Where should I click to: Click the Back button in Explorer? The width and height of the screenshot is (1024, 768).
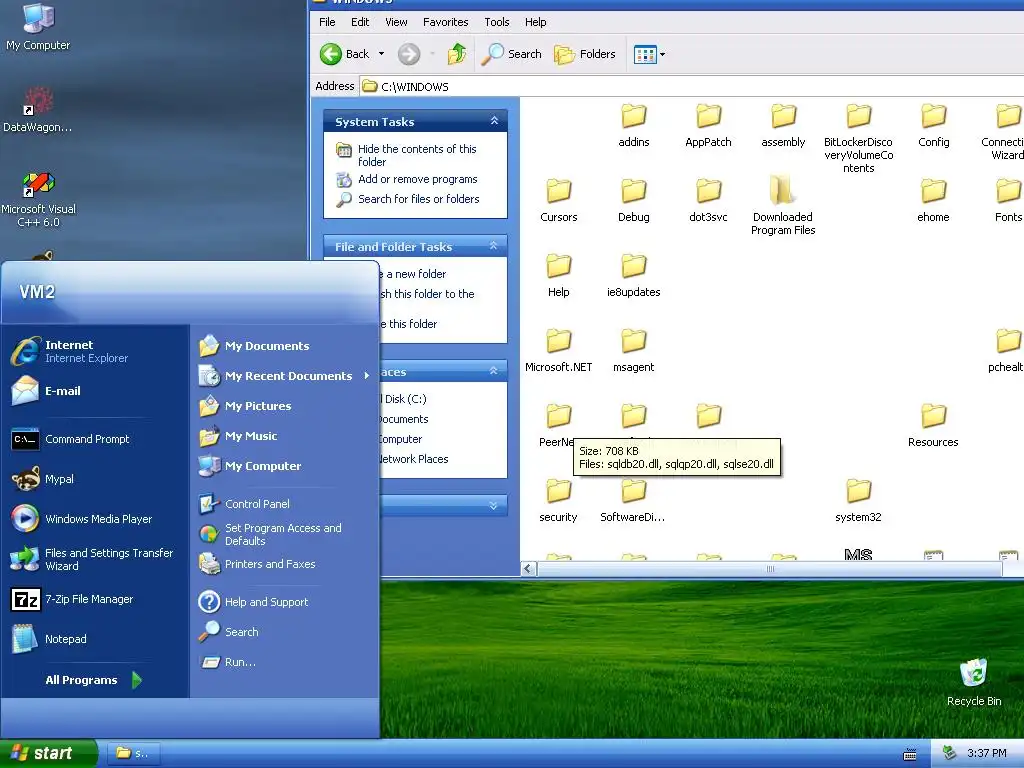pos(345,54)
